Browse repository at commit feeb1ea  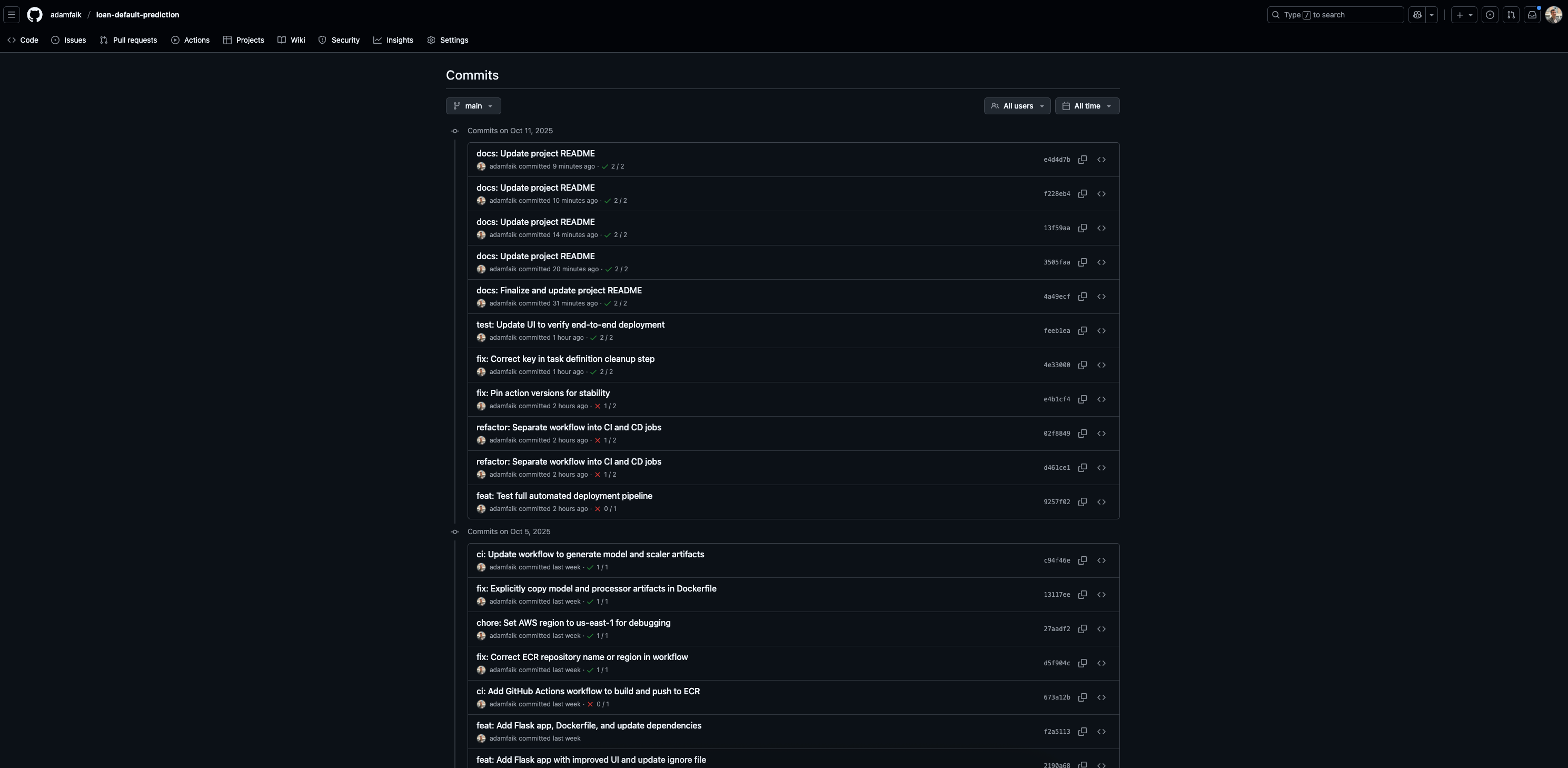point(1101,331)
